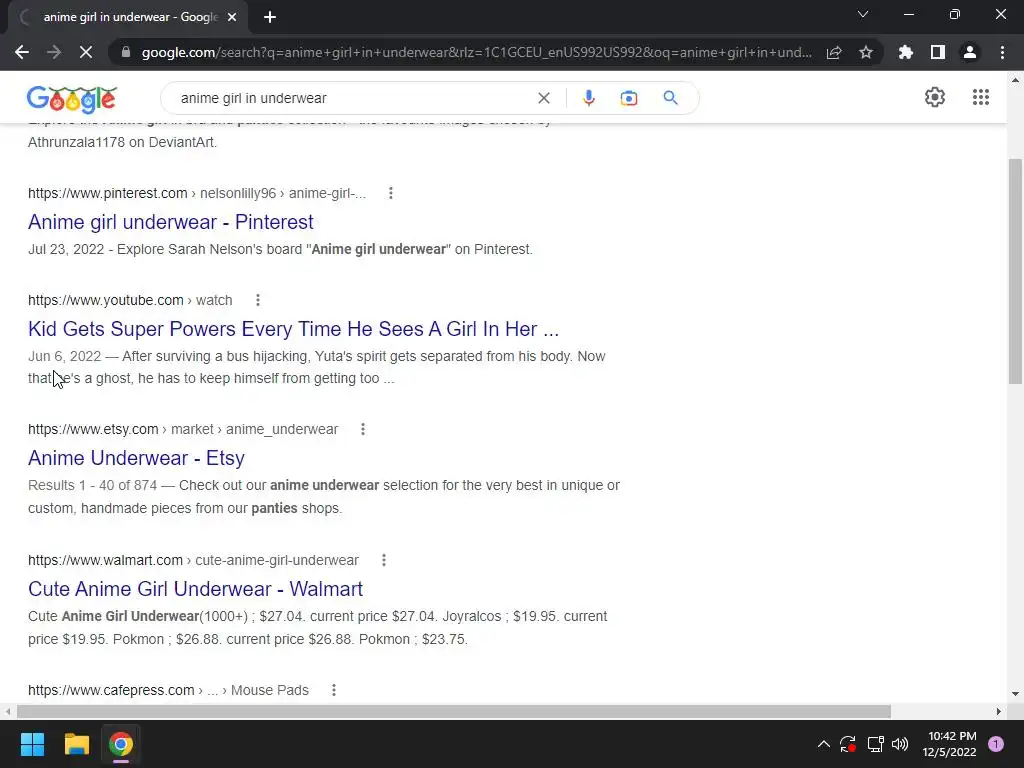The image size is (1024, 768).
Task: Open the Extensions puzzle icon
Action: [906, 52]
